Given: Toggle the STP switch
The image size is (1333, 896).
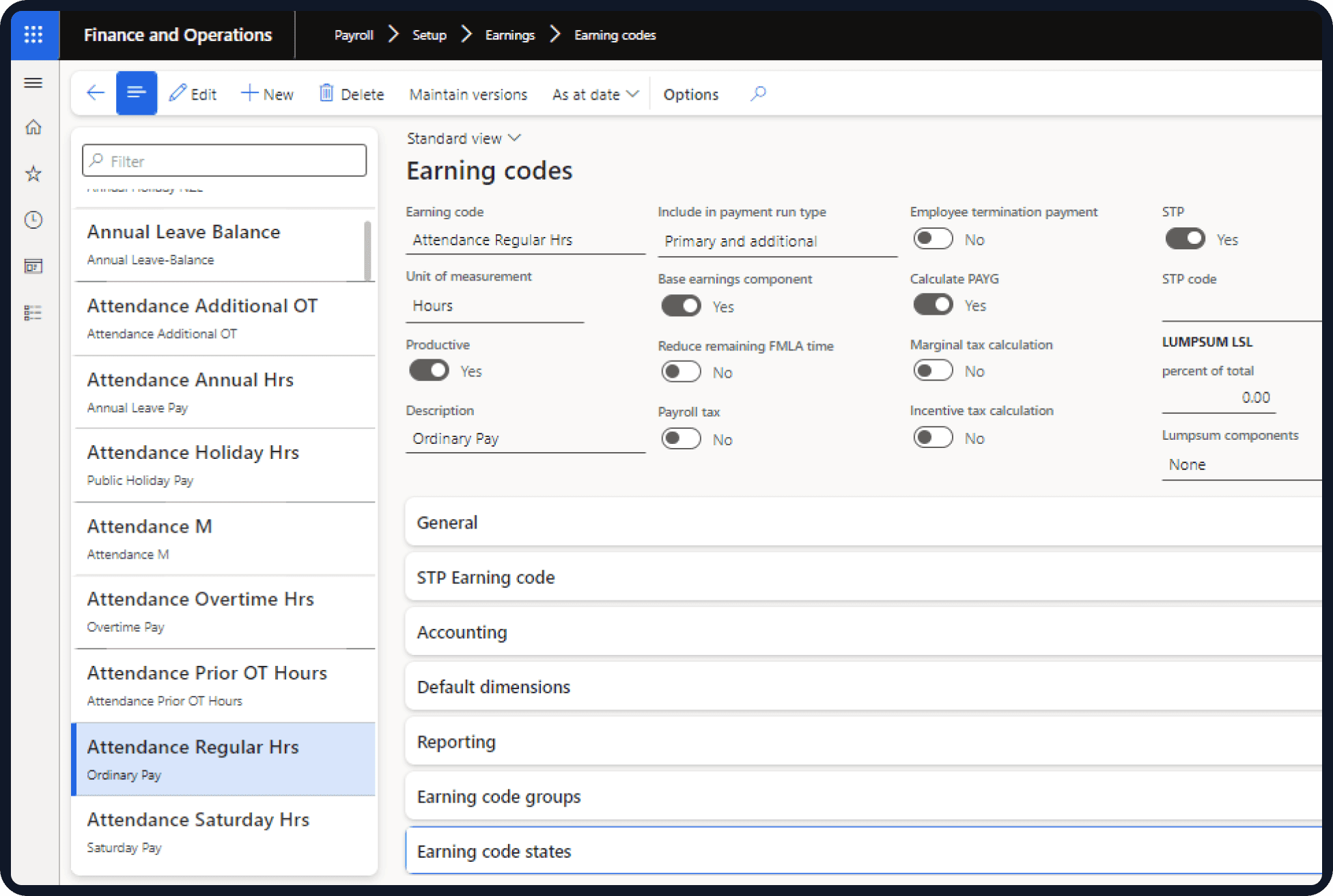Looking at the screenshot, I should (1185, 239).
